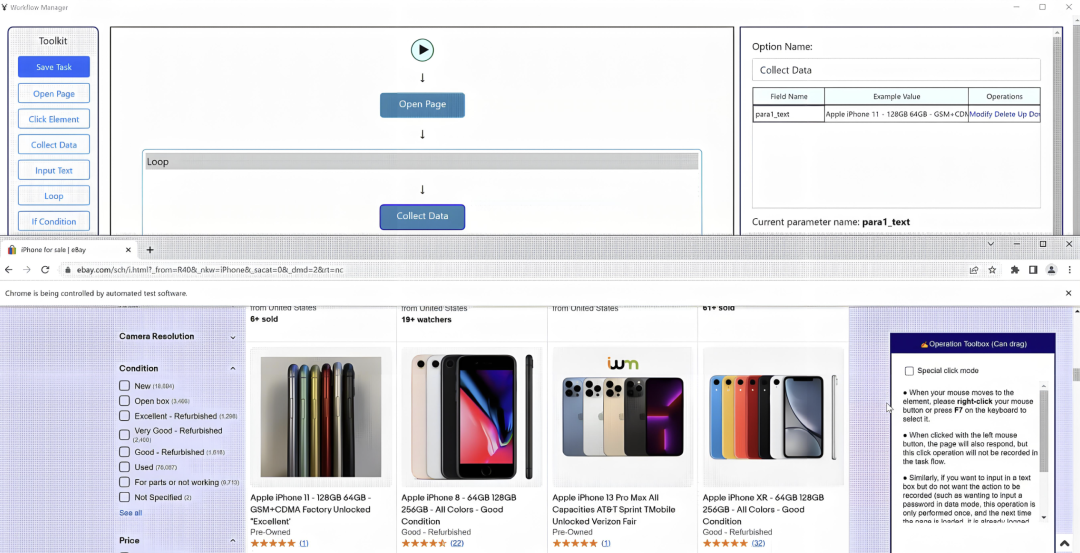Image resolution: width=1080 pixels, height=553 pixels.
Task: Tick the Used condition checkbox
Action: [125, 467]
